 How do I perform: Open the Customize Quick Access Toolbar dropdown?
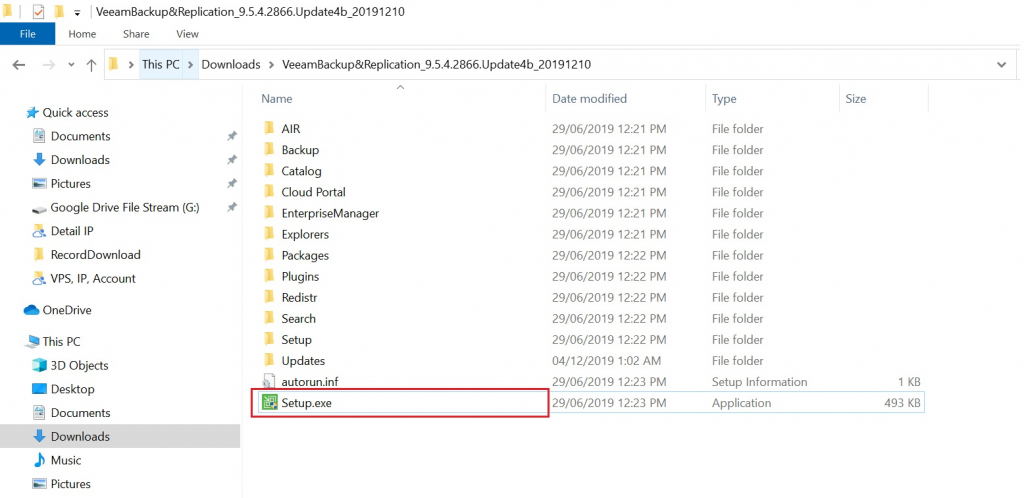point(77,12)
